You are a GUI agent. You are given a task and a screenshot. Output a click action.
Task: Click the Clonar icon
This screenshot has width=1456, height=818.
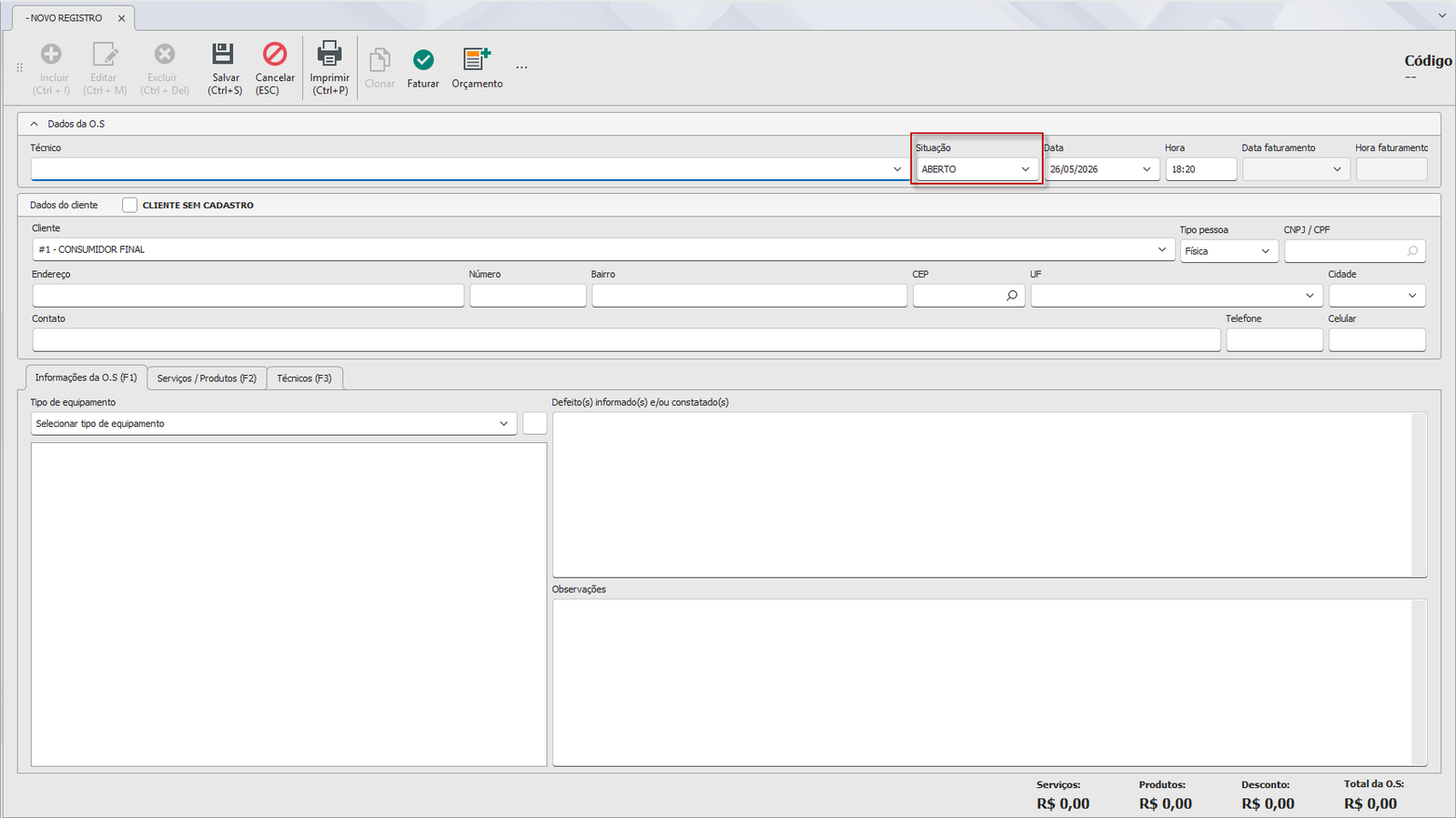379,59
